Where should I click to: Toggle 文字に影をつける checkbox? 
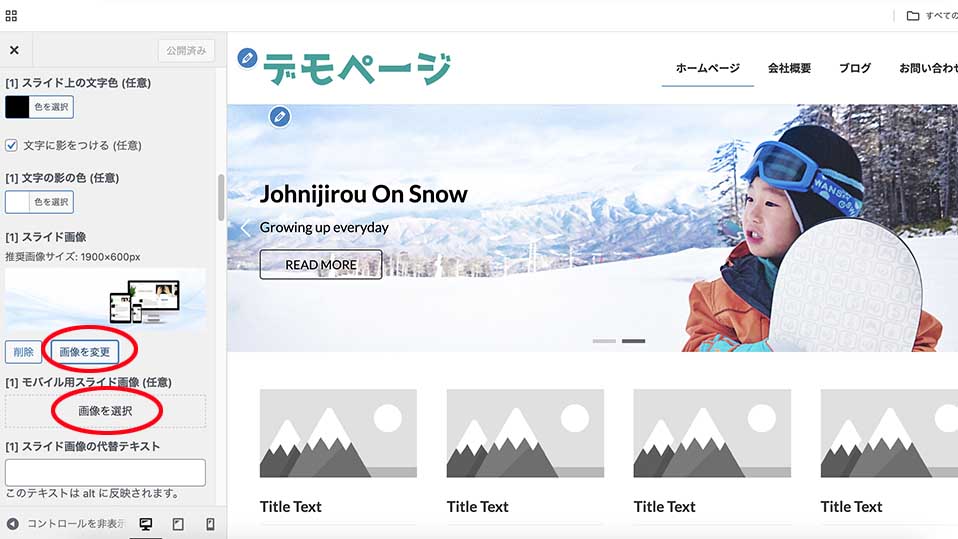(x=11, y=145)
